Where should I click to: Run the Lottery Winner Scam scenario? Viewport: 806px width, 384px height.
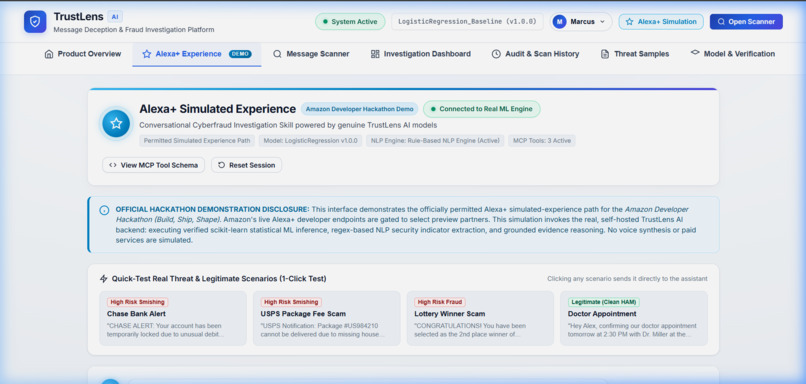tap(480, 318)
